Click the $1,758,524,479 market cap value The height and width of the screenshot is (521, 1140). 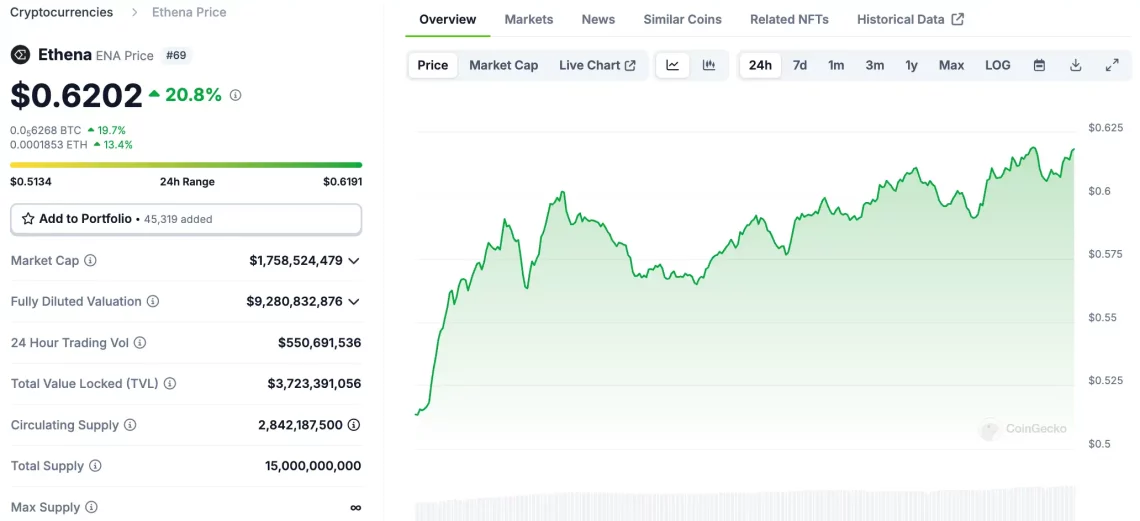tap(296, 260)
